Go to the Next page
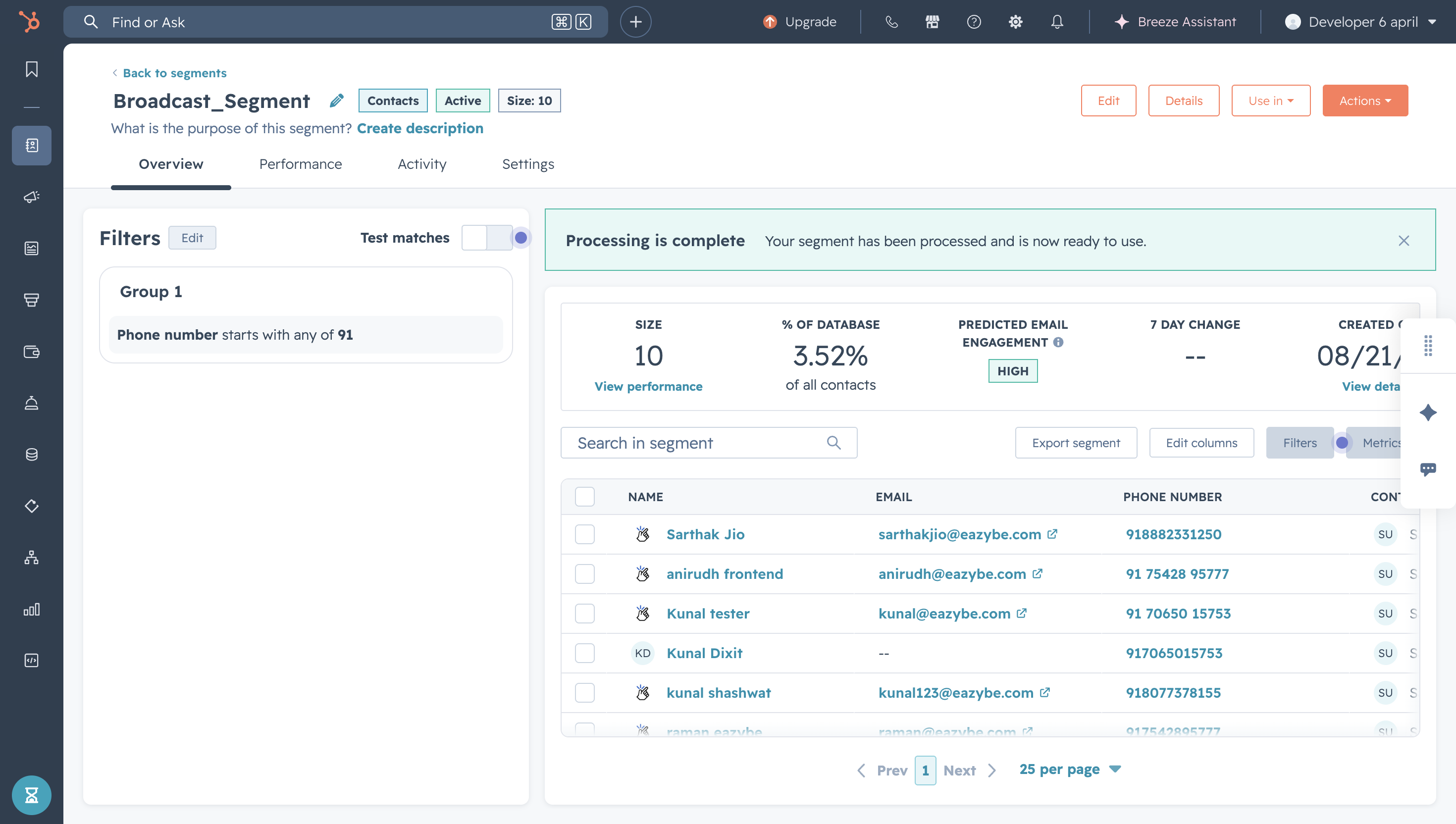1456x824 pixels. pyautogui.click(x=969, y=770)
